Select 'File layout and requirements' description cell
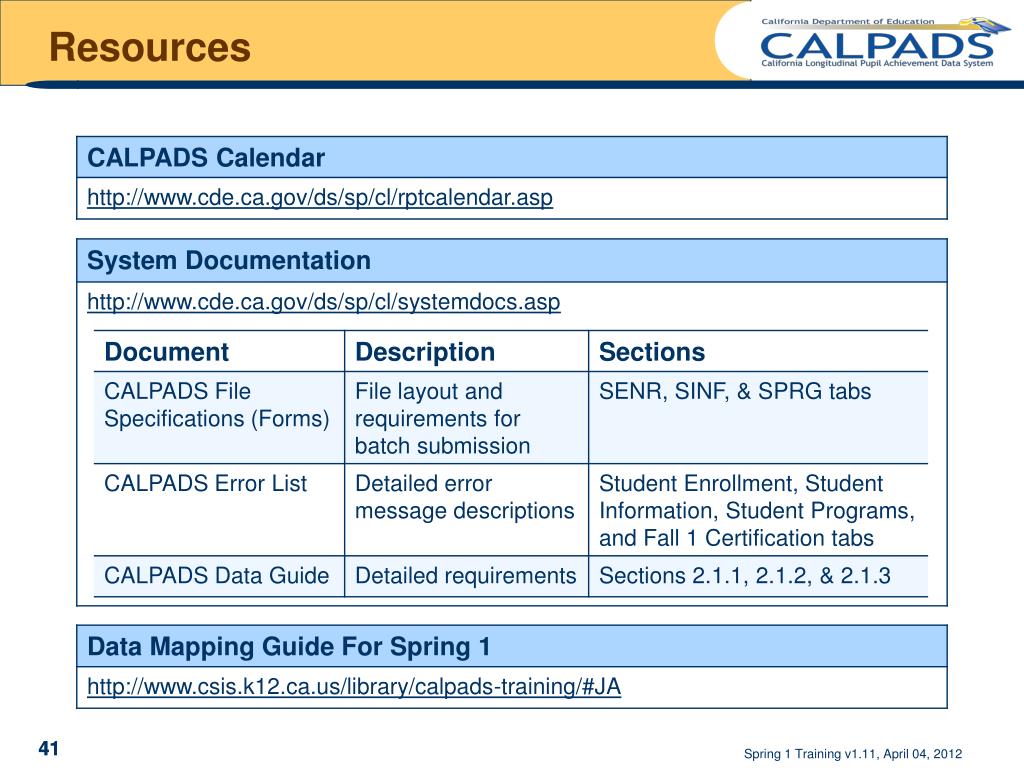 pos(466,418)
